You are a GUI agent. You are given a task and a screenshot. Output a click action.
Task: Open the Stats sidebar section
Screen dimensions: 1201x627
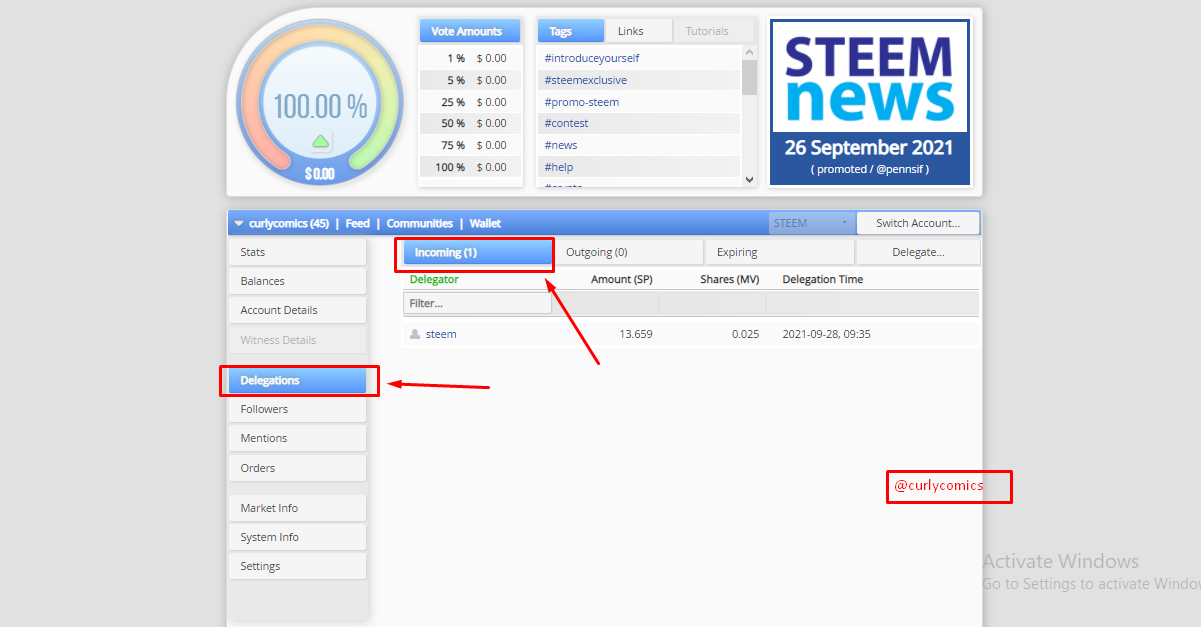click(297, 252)
